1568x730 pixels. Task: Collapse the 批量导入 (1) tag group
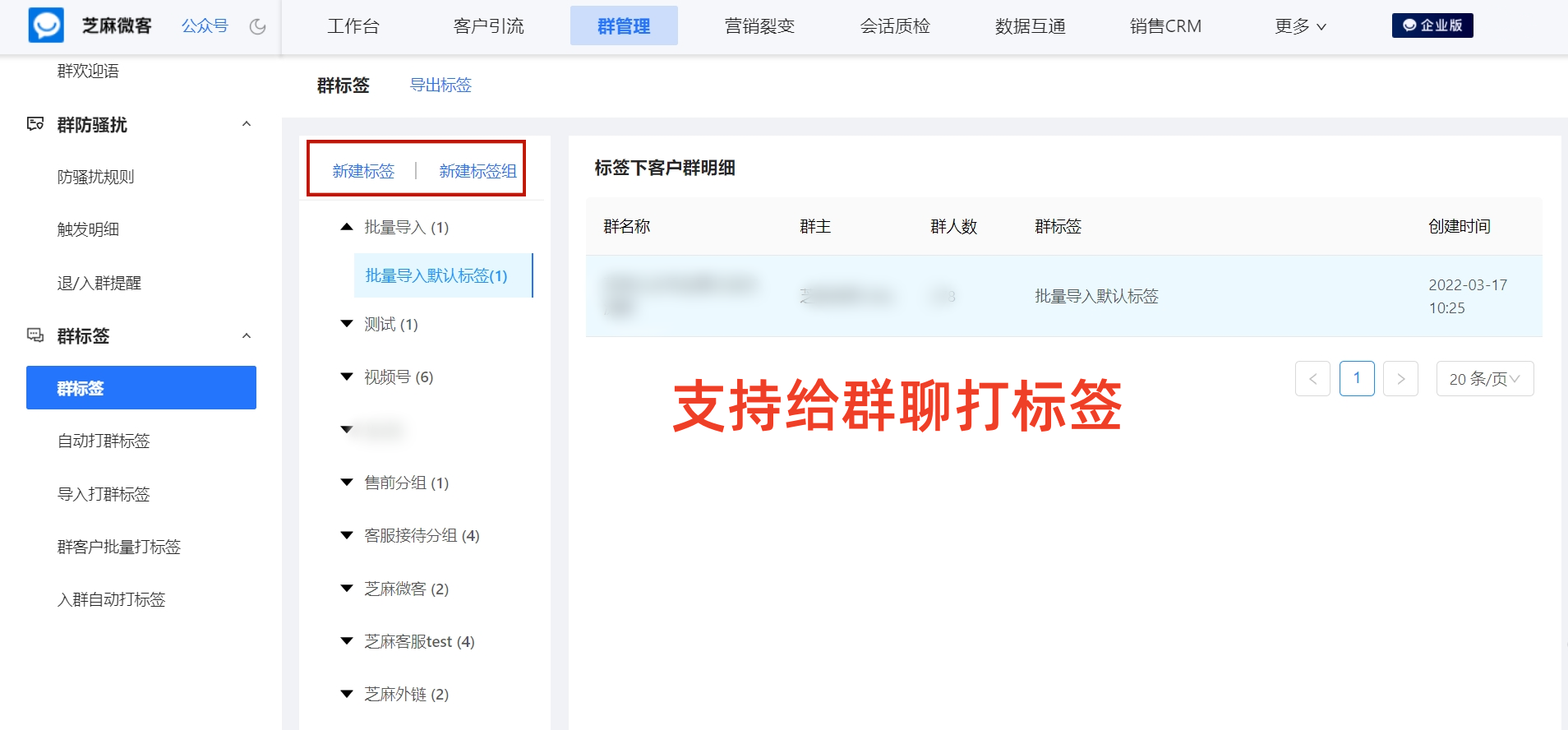coord(347,227)
